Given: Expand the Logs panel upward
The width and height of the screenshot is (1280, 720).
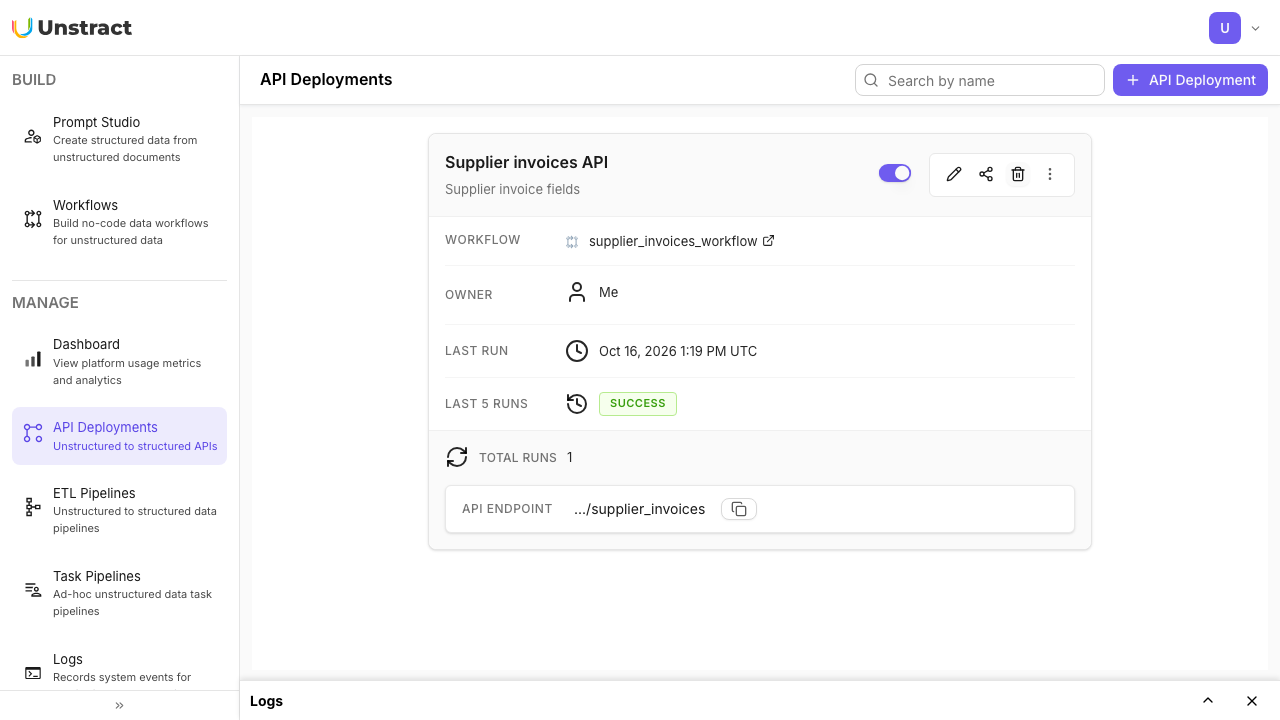Looking at the screenshot, I should [x=1208, y=701].
